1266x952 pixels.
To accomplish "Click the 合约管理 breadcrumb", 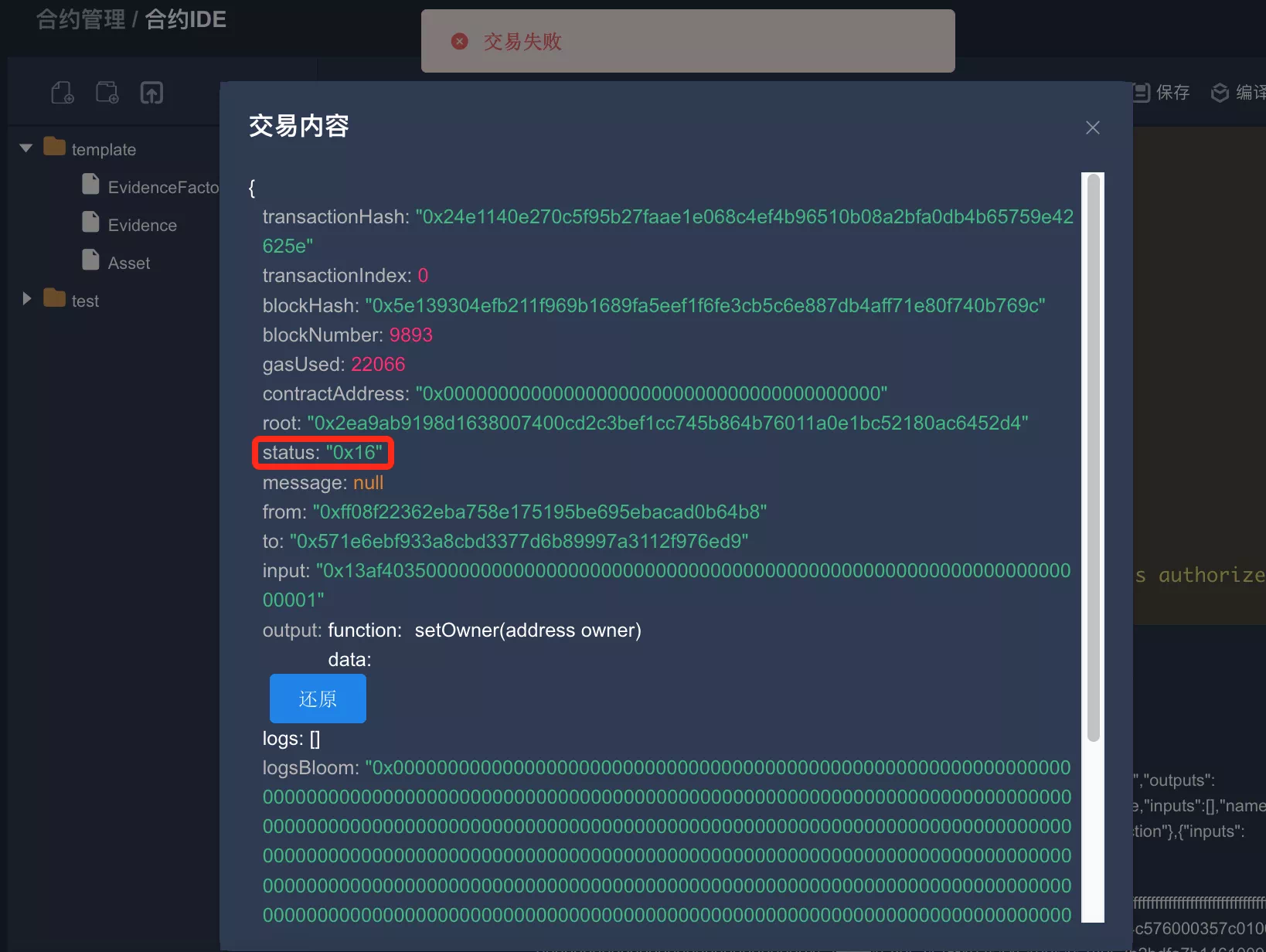I will click(x=80, y=19).
